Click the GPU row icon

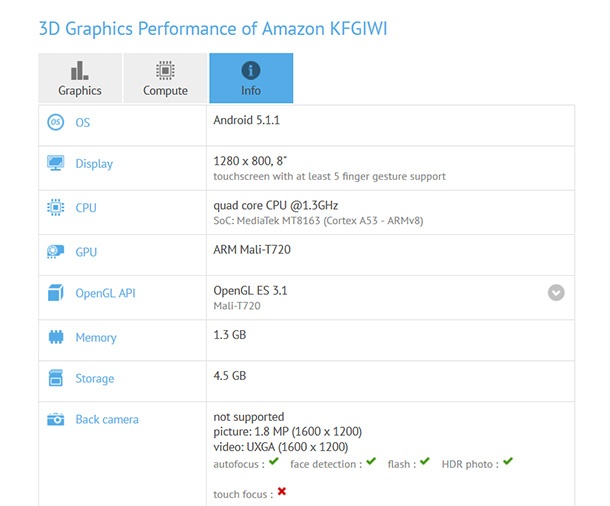[x=56, y=252]
